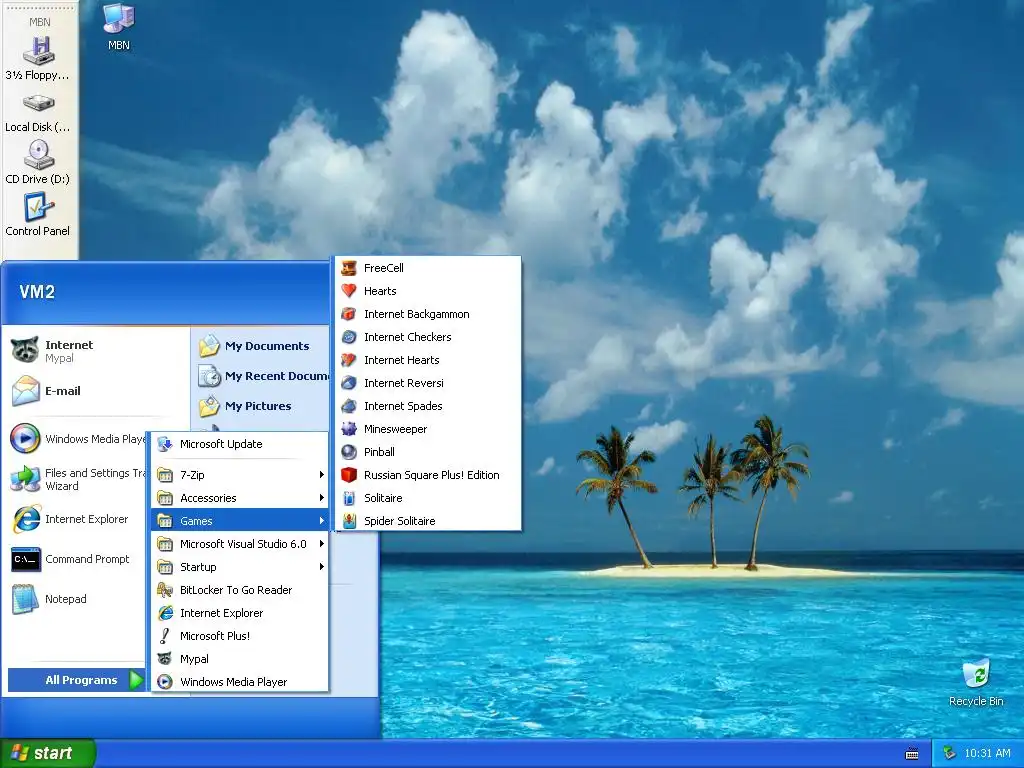Viewport: 1024px width, 768px height.
Task: Open the Files and Settings Transfer Wizard
Action: 77,479
